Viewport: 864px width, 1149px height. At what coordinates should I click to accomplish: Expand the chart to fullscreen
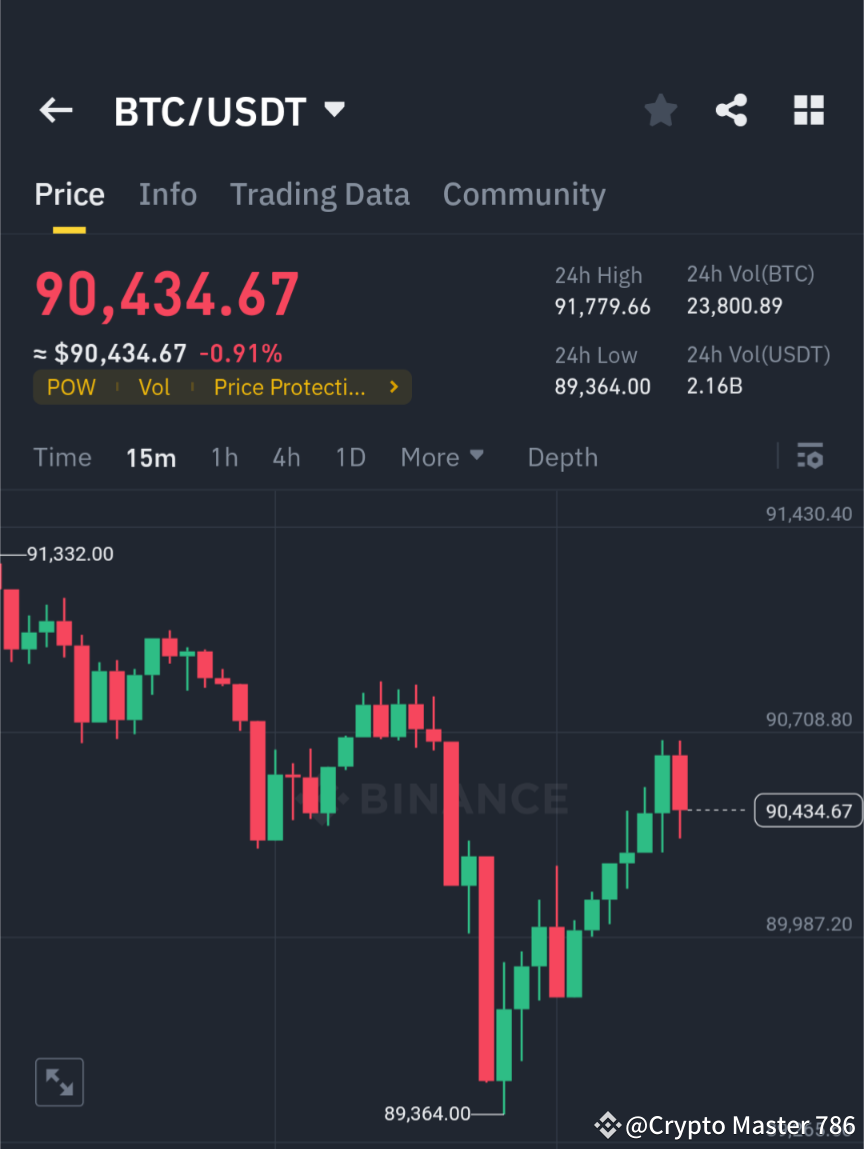(x=59, y=1081)
